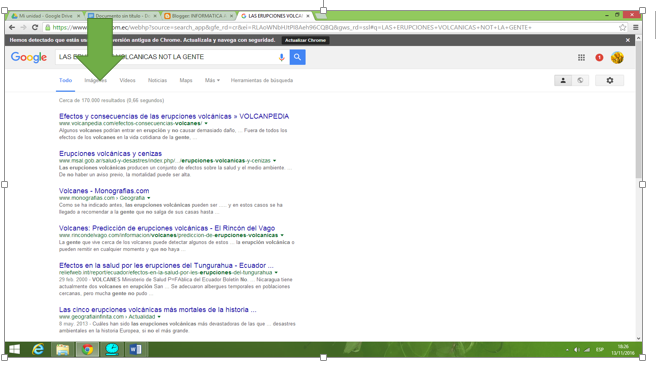Screen dimensions: 656x376
Task: Switch to global results icon
Action: click(x=580, y=80)
